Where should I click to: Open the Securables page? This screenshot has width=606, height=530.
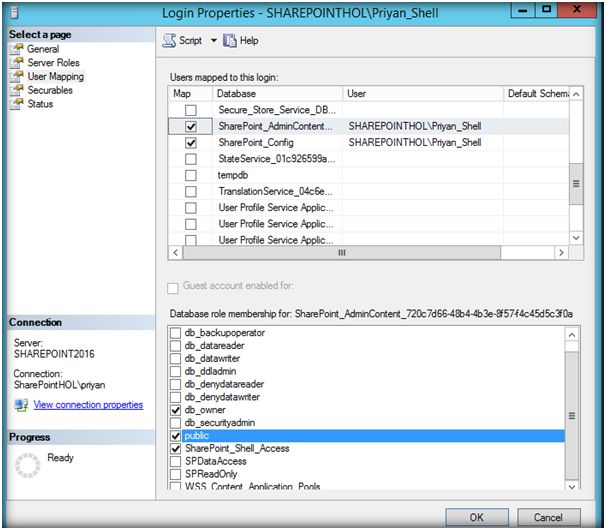50,90
